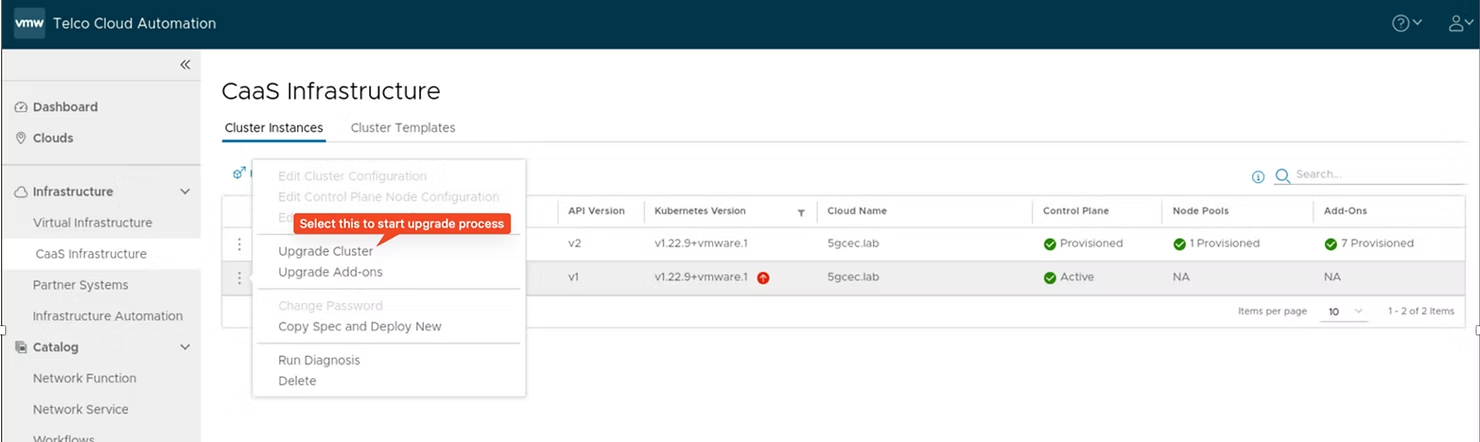1480x442 pixels.
Task: Click 5gcec.lab in the v2 row
Action: point(853,244)
